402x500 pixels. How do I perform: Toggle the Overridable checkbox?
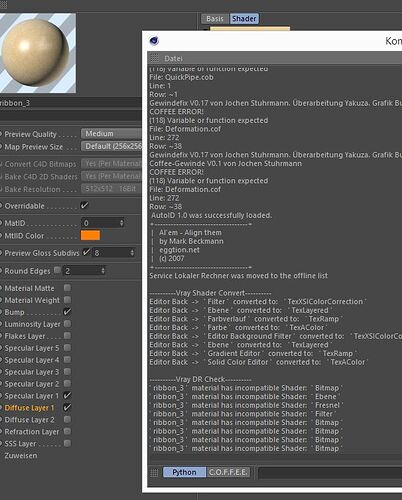[85, 205]
